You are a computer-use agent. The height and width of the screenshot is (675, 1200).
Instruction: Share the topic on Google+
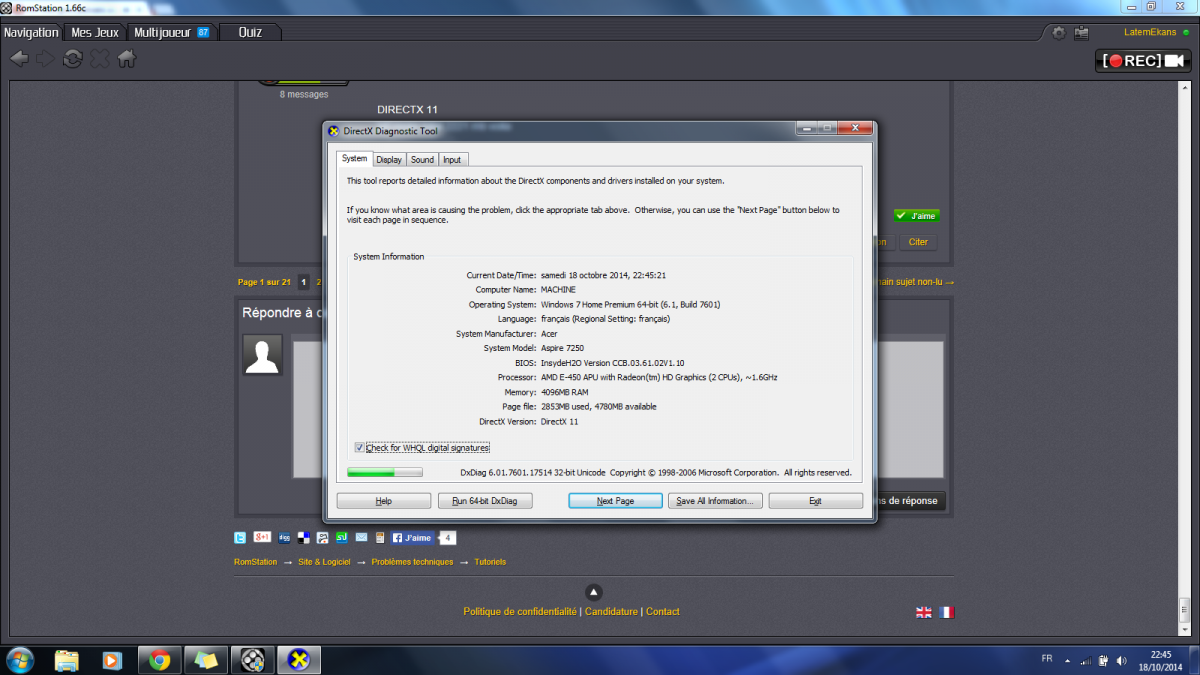point(262,537)
